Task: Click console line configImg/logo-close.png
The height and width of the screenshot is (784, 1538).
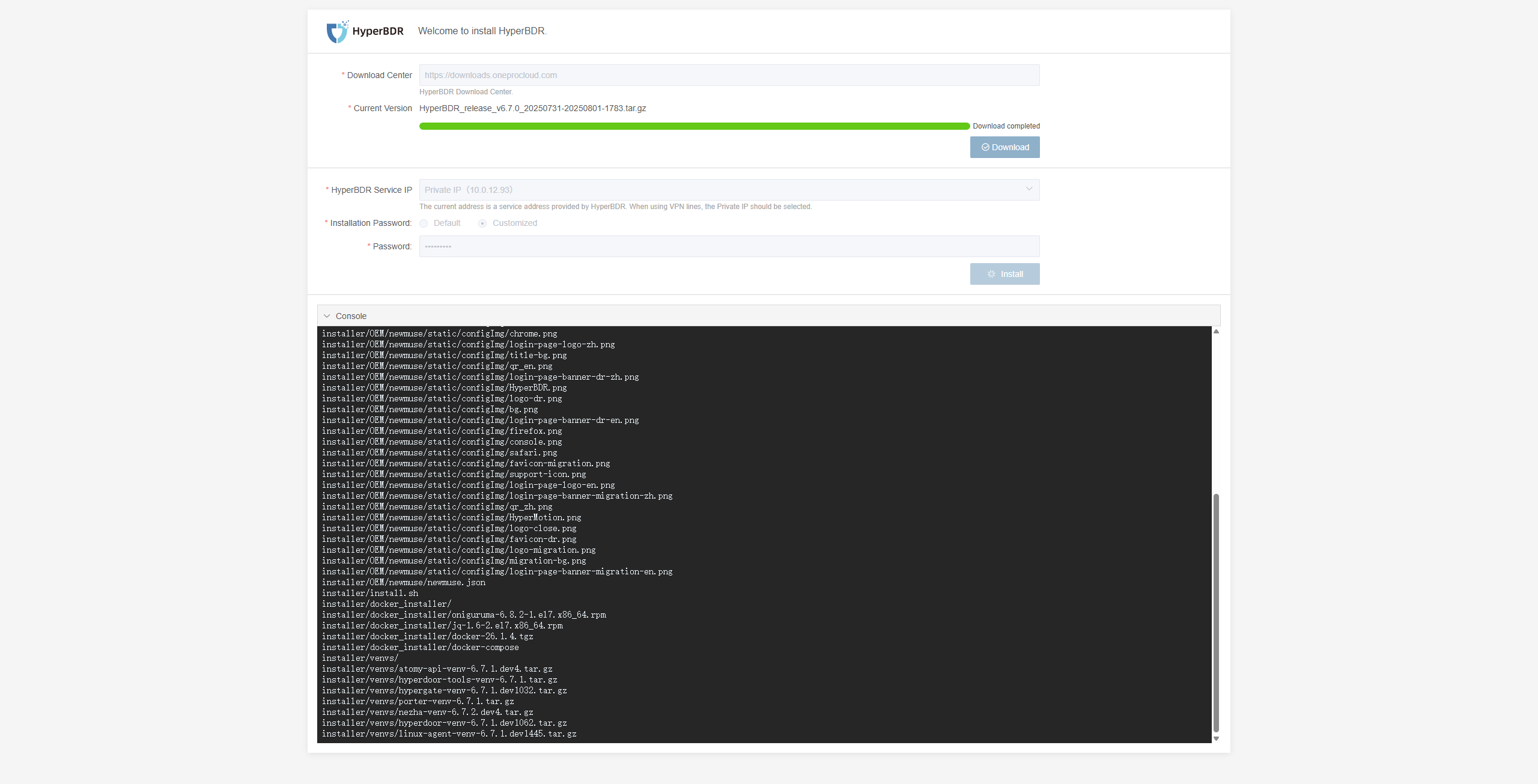Action: click(449, 528)
